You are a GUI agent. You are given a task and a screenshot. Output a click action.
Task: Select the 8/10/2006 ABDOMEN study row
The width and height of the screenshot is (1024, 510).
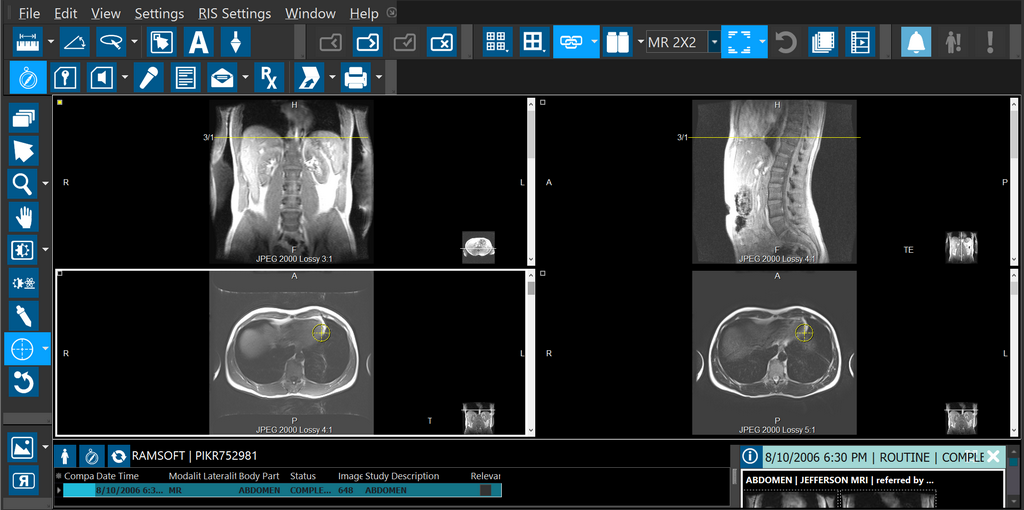click(x=280, y=490)
